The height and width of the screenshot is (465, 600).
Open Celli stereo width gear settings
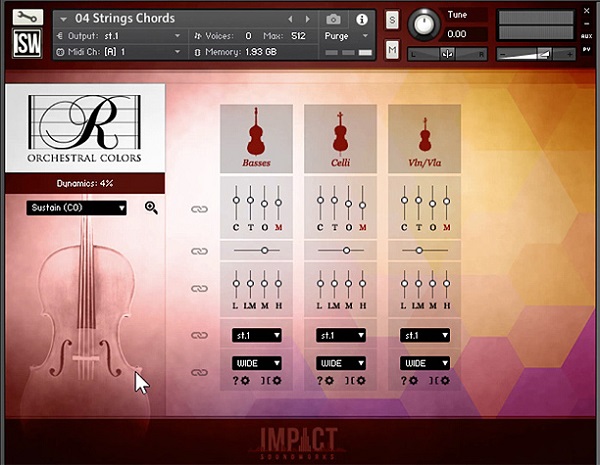pyautogui.click(x=355, y=380)
